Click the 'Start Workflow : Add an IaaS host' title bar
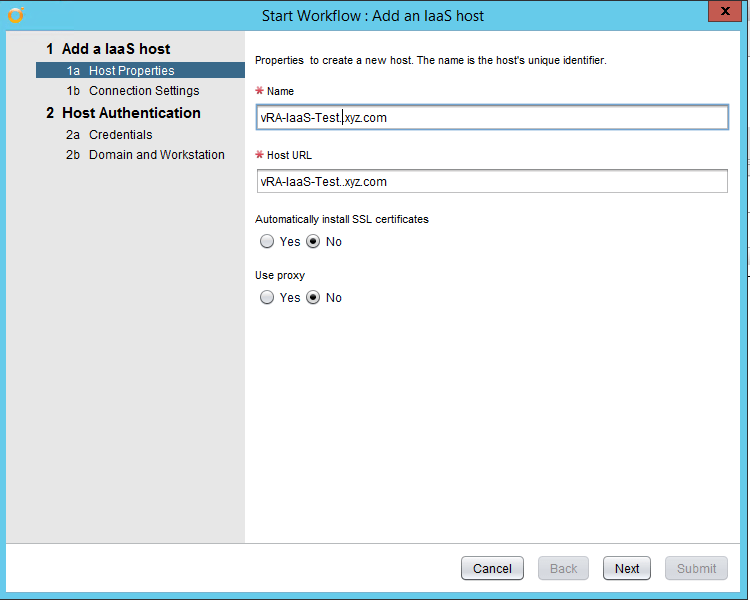 [372, 16]
